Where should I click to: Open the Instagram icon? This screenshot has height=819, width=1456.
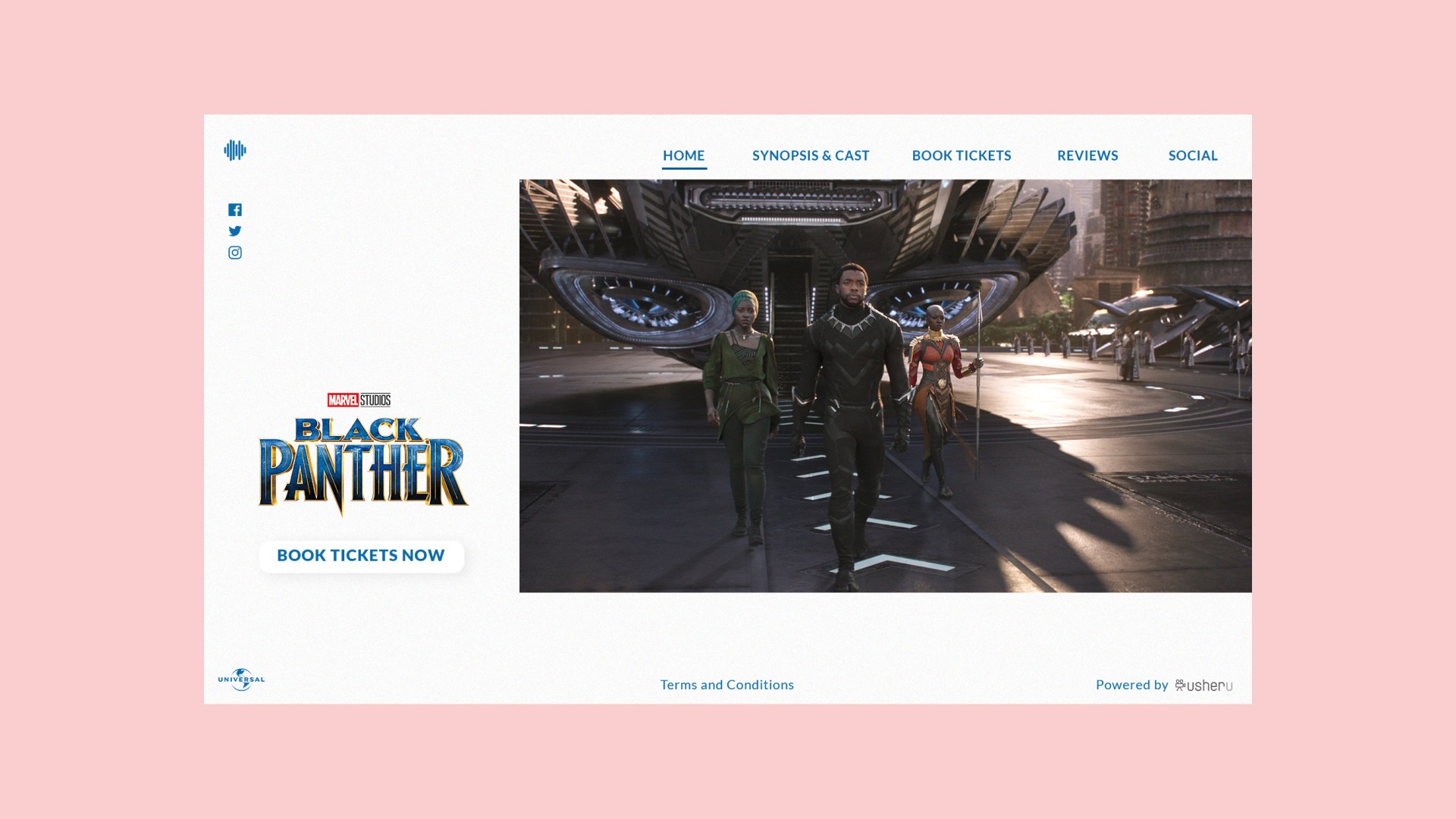point(235,253)
